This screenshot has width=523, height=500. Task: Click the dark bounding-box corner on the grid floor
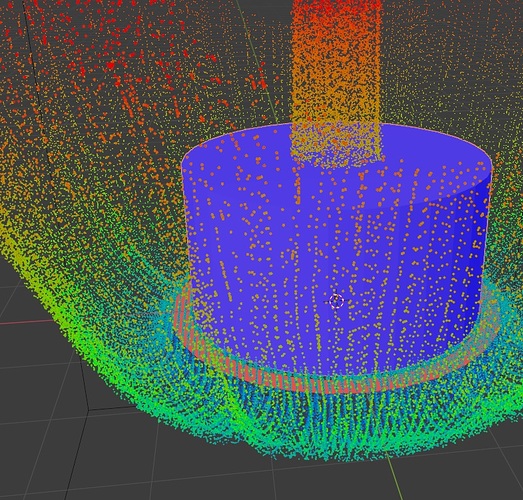[89, 410]
